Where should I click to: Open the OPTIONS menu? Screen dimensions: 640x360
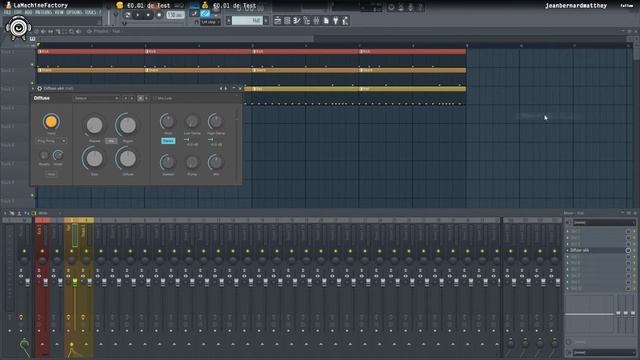[74, 13]
